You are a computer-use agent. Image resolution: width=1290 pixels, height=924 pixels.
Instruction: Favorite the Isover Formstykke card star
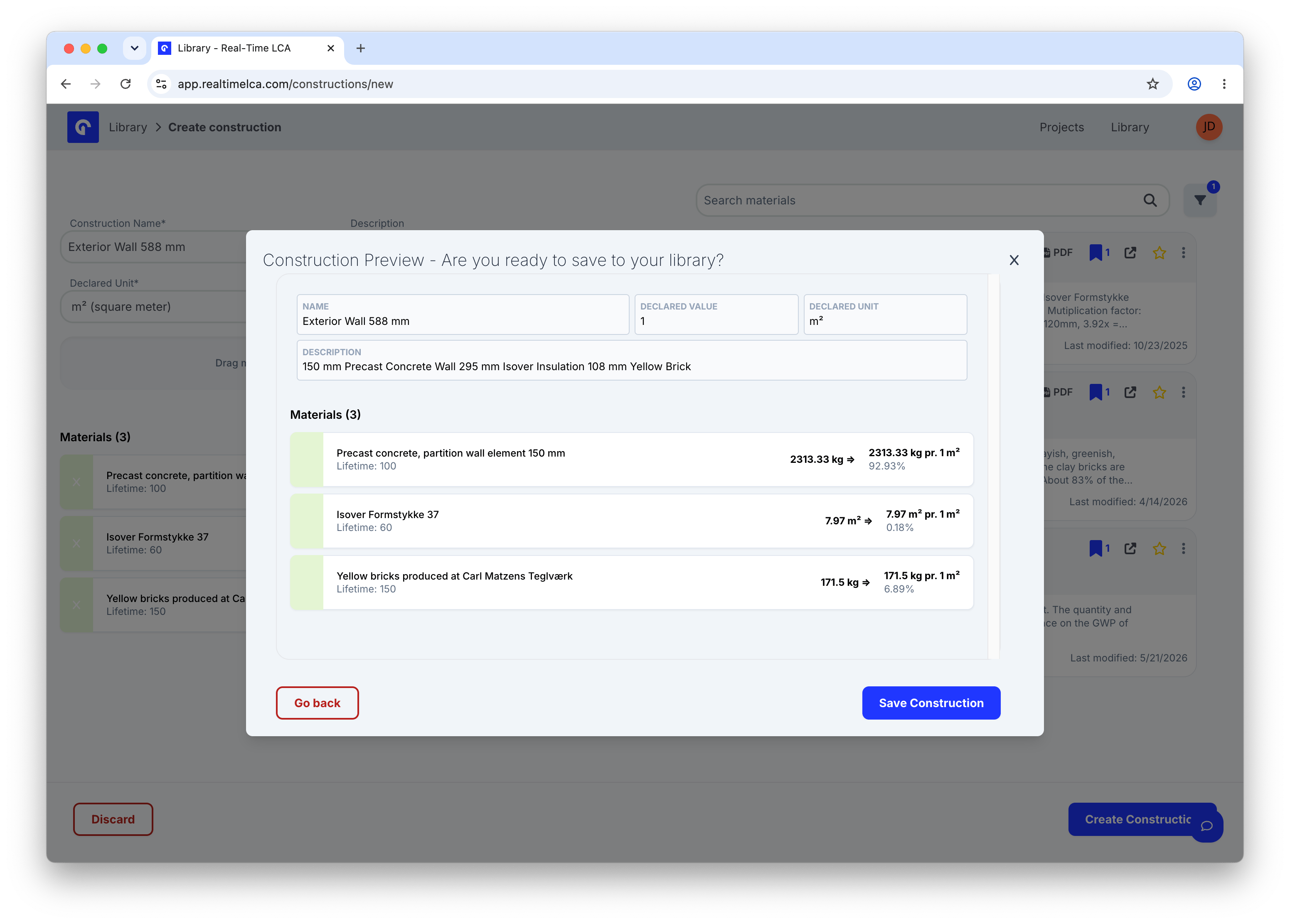1159,253
